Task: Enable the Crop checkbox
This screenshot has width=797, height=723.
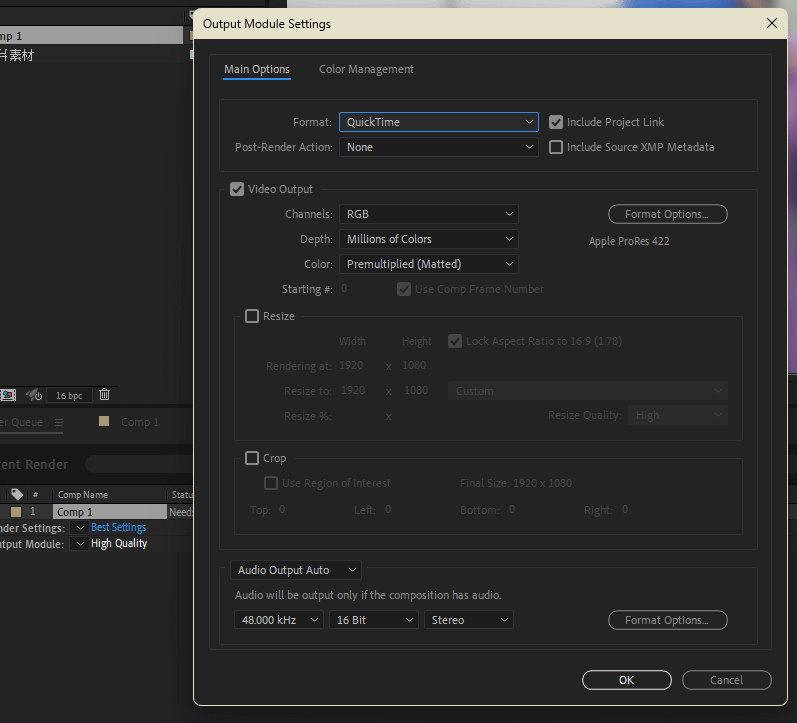Action: tap(252, 458)
